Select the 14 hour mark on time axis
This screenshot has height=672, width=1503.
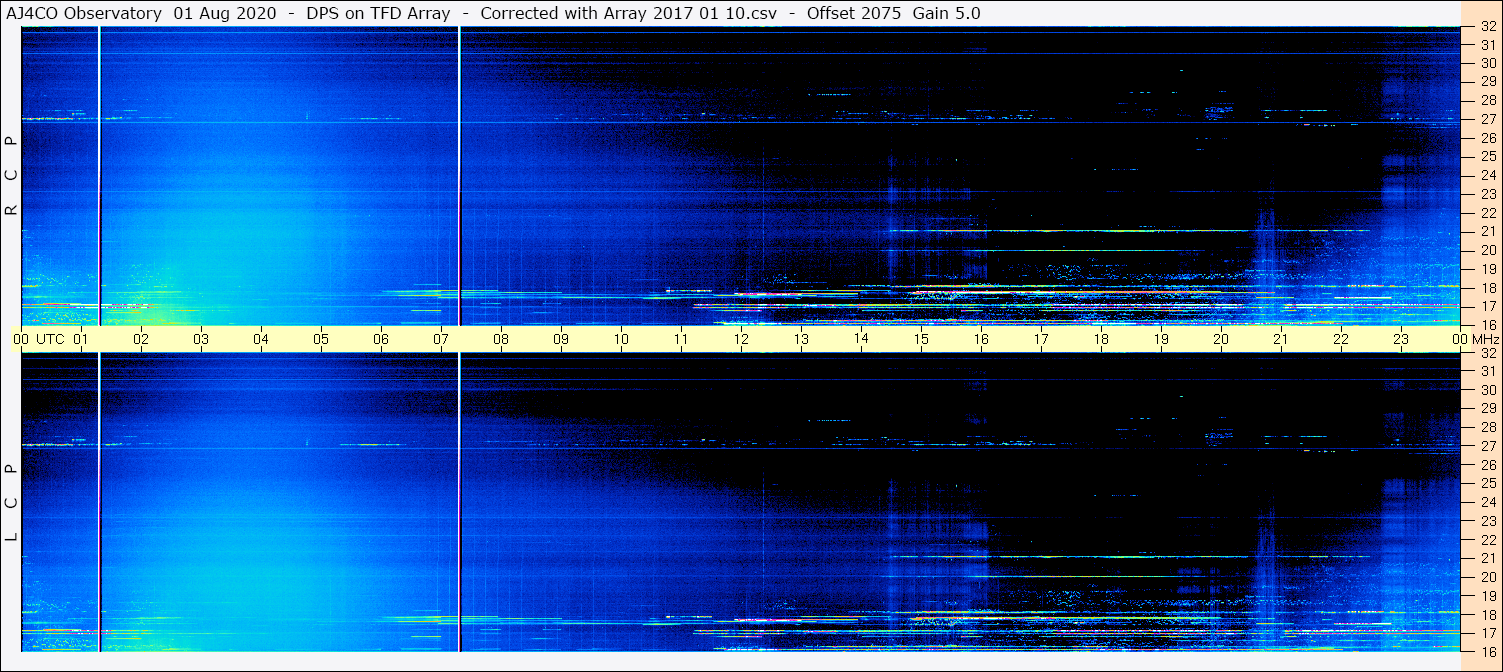coord(861,339)
